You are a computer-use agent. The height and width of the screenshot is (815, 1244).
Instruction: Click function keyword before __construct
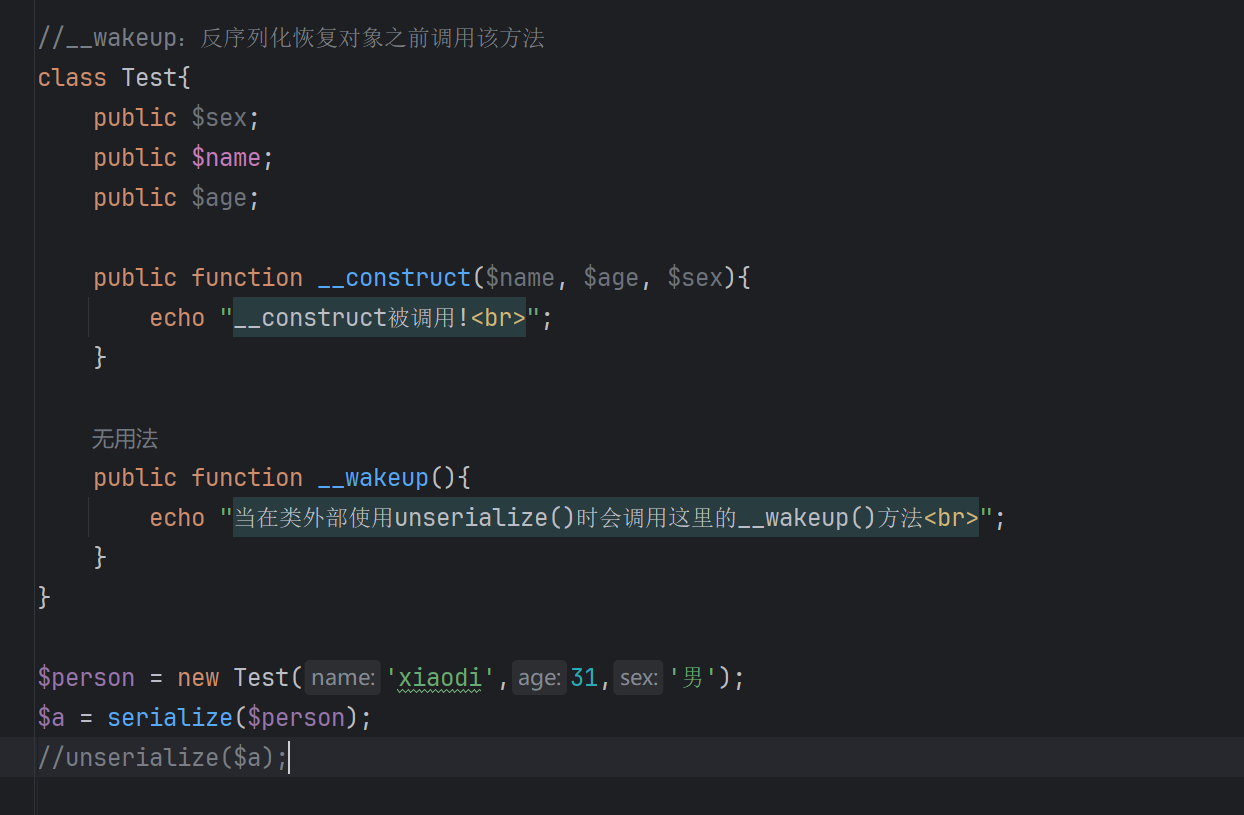247,278
